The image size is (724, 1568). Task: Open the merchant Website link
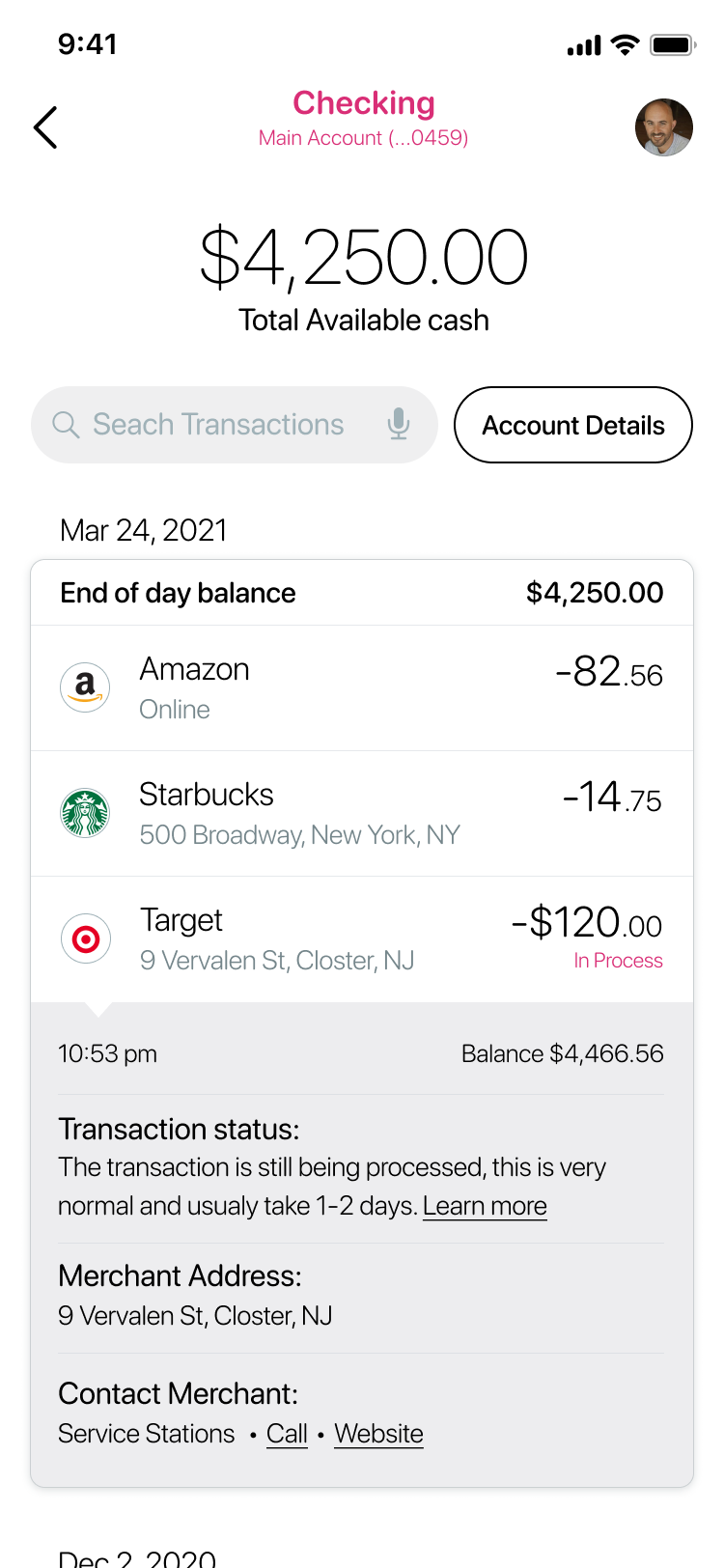(x=378, y=1434)
